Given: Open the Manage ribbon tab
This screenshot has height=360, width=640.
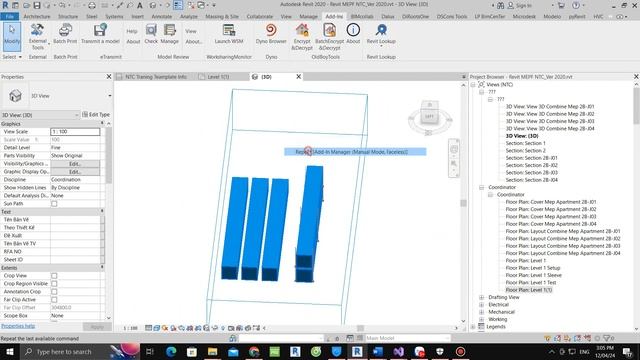Looking at the screenshot, I should pyautogui.click(x=308, y=16).
